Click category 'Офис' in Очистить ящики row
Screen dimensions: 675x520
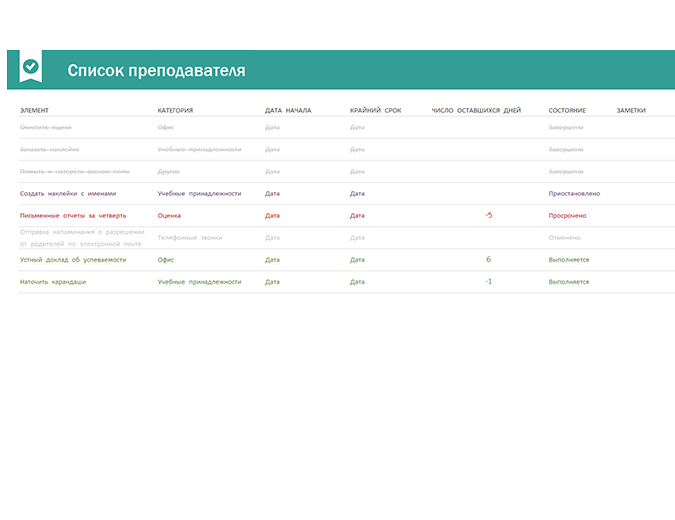pyautogui.click(x=166, y=127)
